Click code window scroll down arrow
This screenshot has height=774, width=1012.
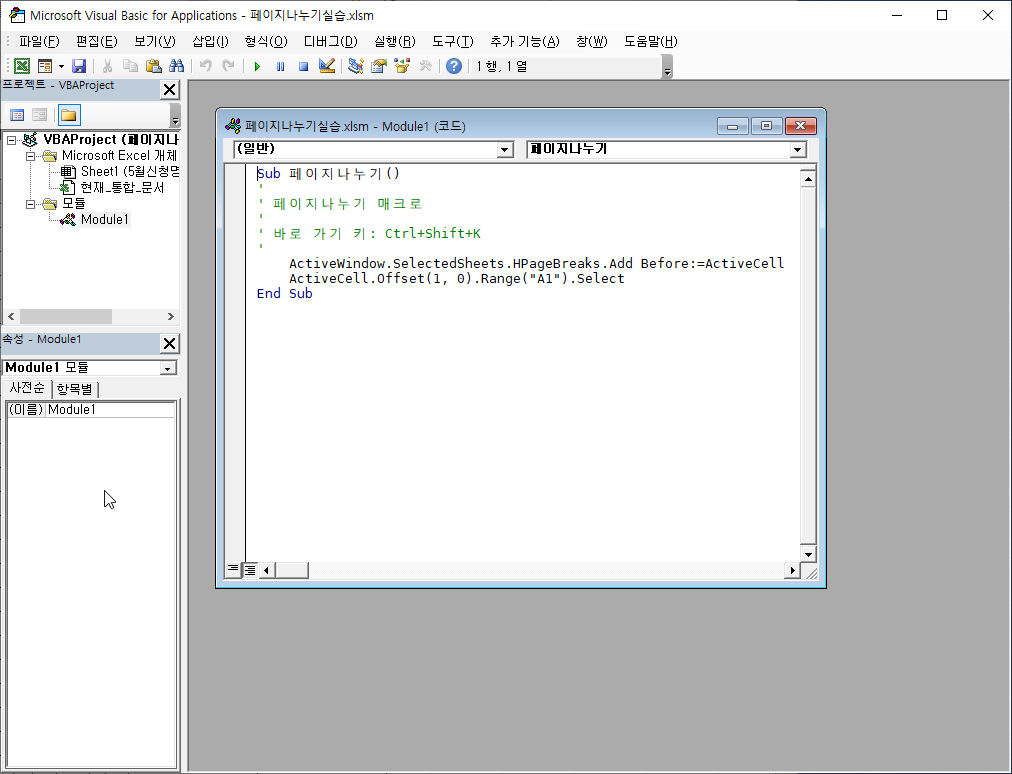808,555
